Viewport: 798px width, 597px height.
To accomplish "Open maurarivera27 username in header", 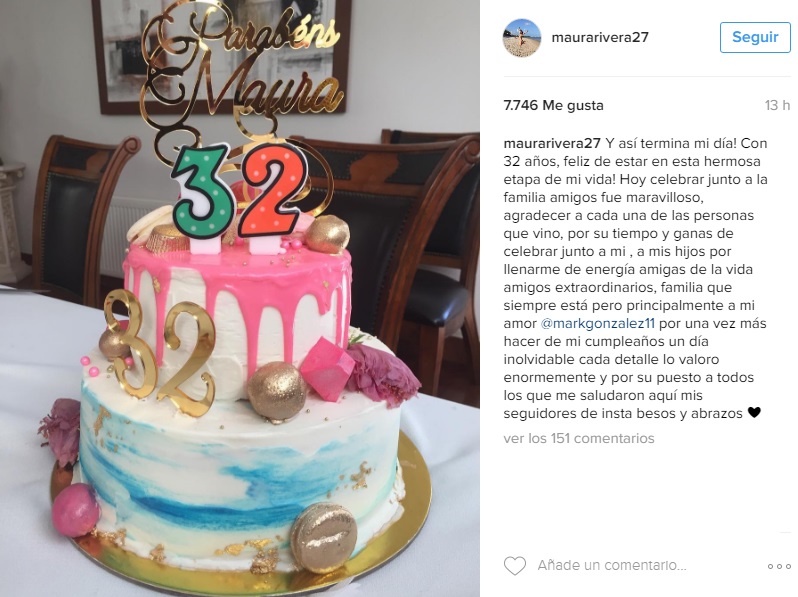I will [x=600, y=37].
